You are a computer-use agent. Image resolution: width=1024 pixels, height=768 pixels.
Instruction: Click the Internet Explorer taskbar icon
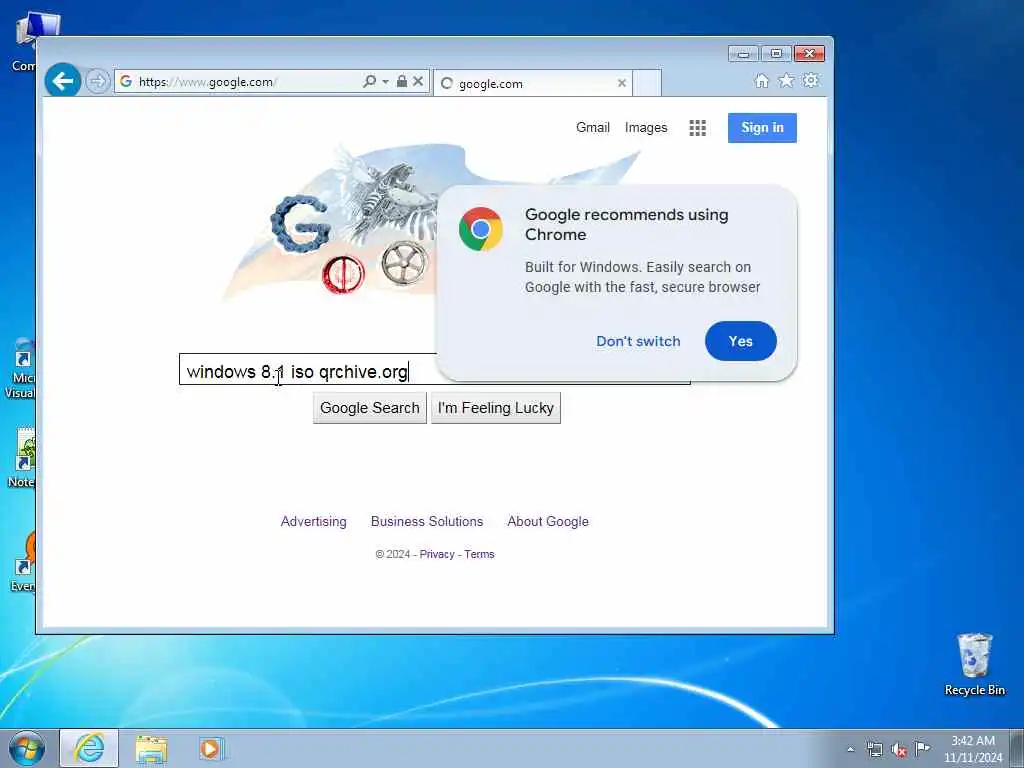(x=89, y=748)
